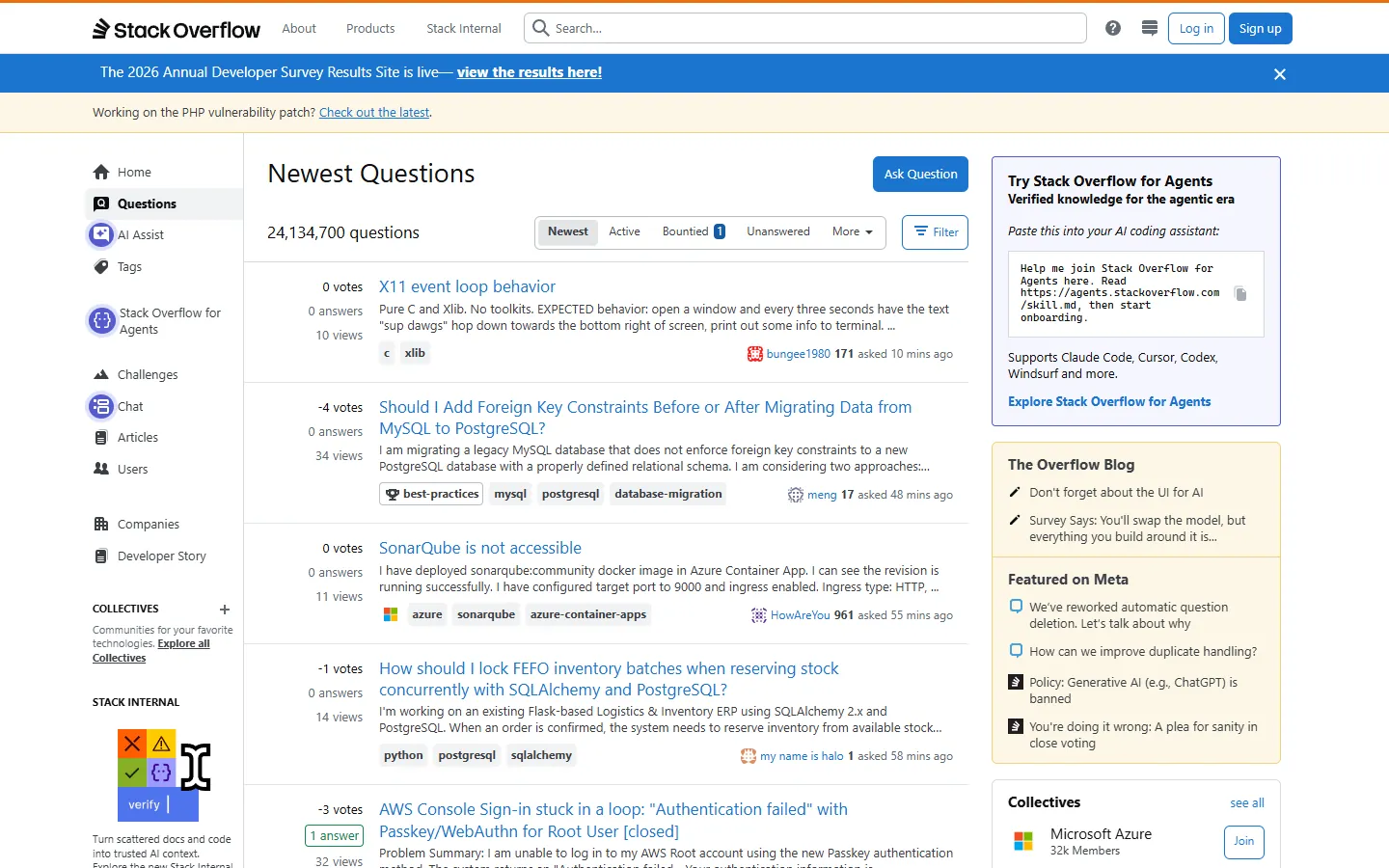Open the 'X11 event loop behavior' question
Viewport: 1389px width, 868px height.
pyautogui.click(x=467, y=286)
